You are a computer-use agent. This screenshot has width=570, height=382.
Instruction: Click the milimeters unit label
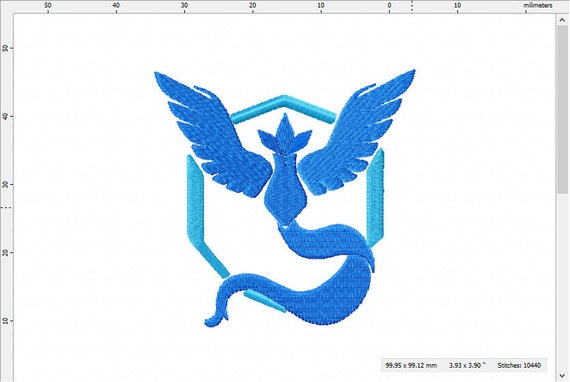(x=538, y=5)
